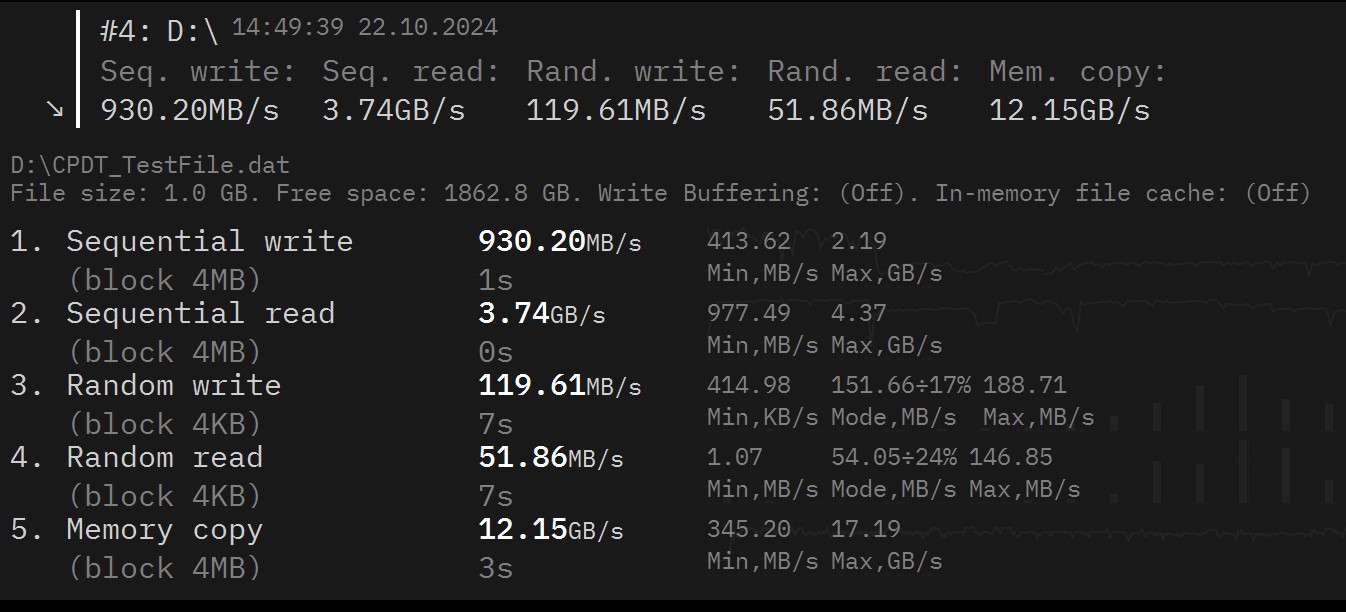This screenshot has height=612, width=1346.
Task: Click the random write histogram bars
Action: [1240, 405]
